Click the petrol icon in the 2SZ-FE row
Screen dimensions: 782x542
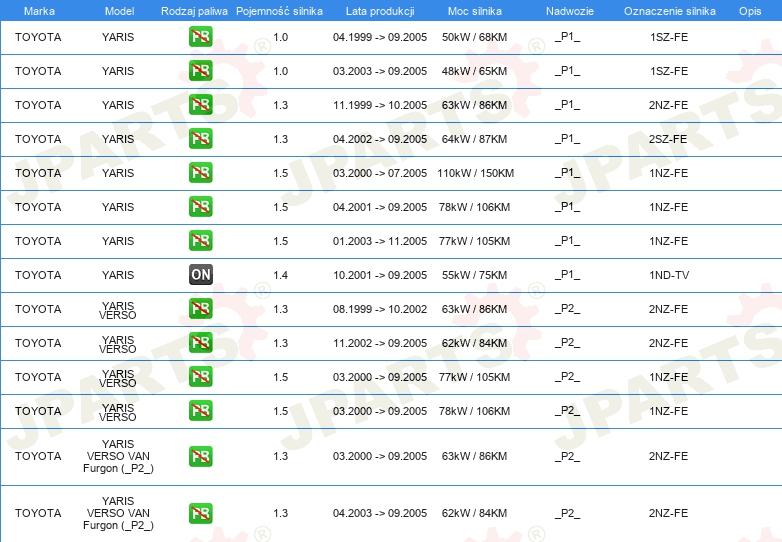point(200,139)
